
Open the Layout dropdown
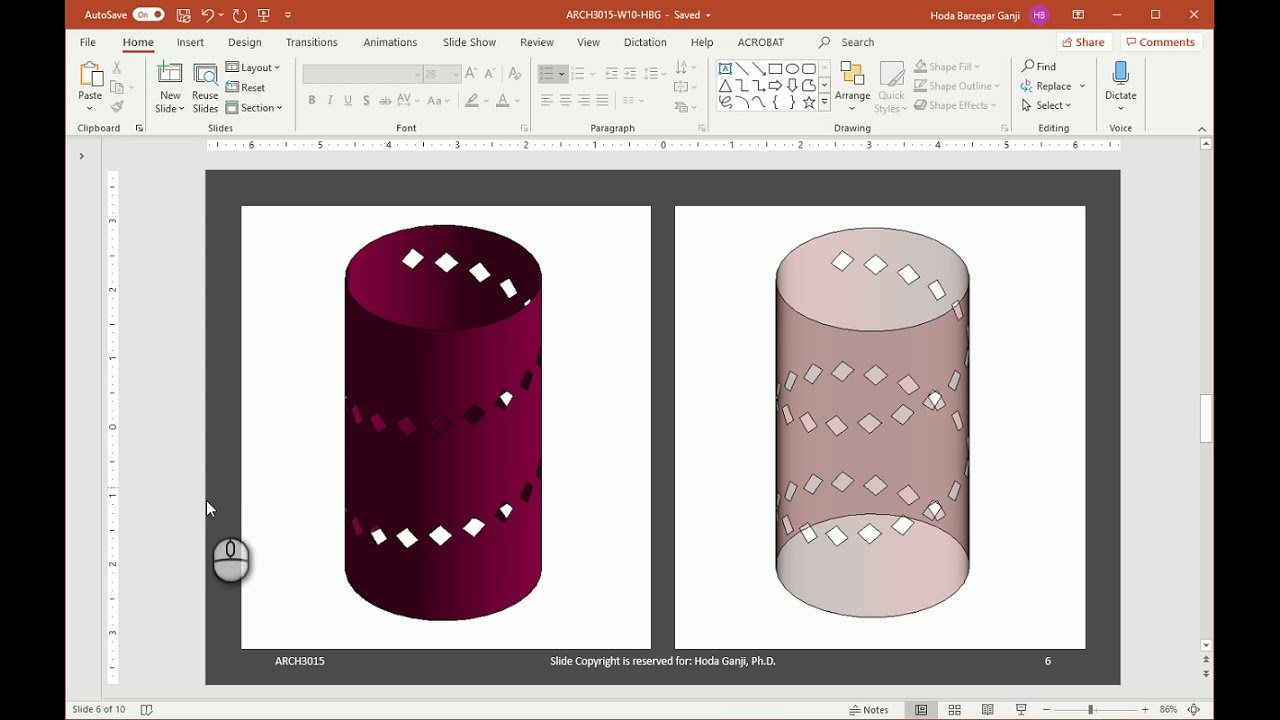click(253, 67)
